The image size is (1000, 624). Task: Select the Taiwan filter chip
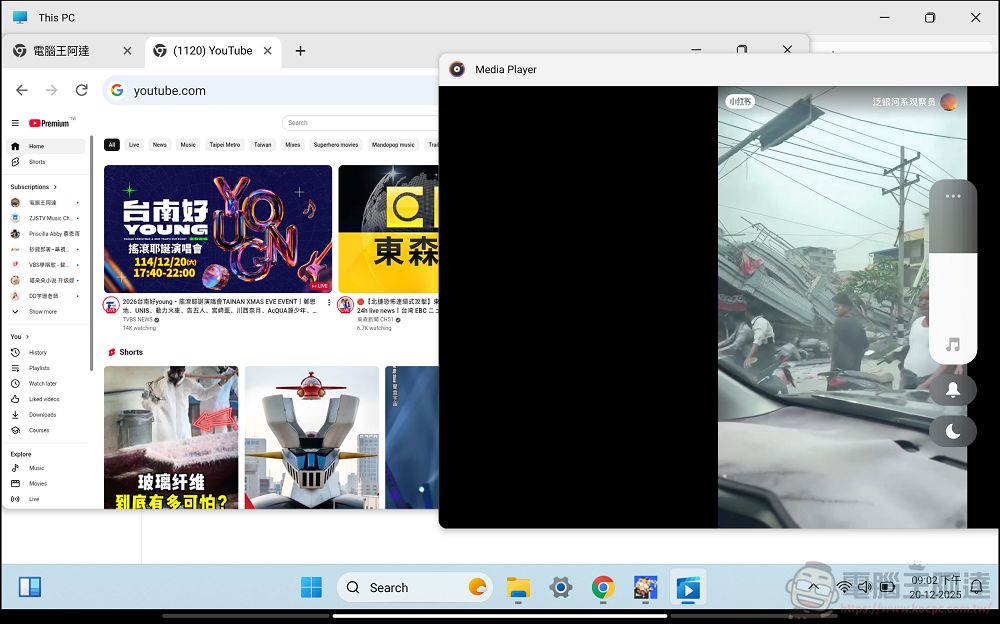(x=261, y=144)
